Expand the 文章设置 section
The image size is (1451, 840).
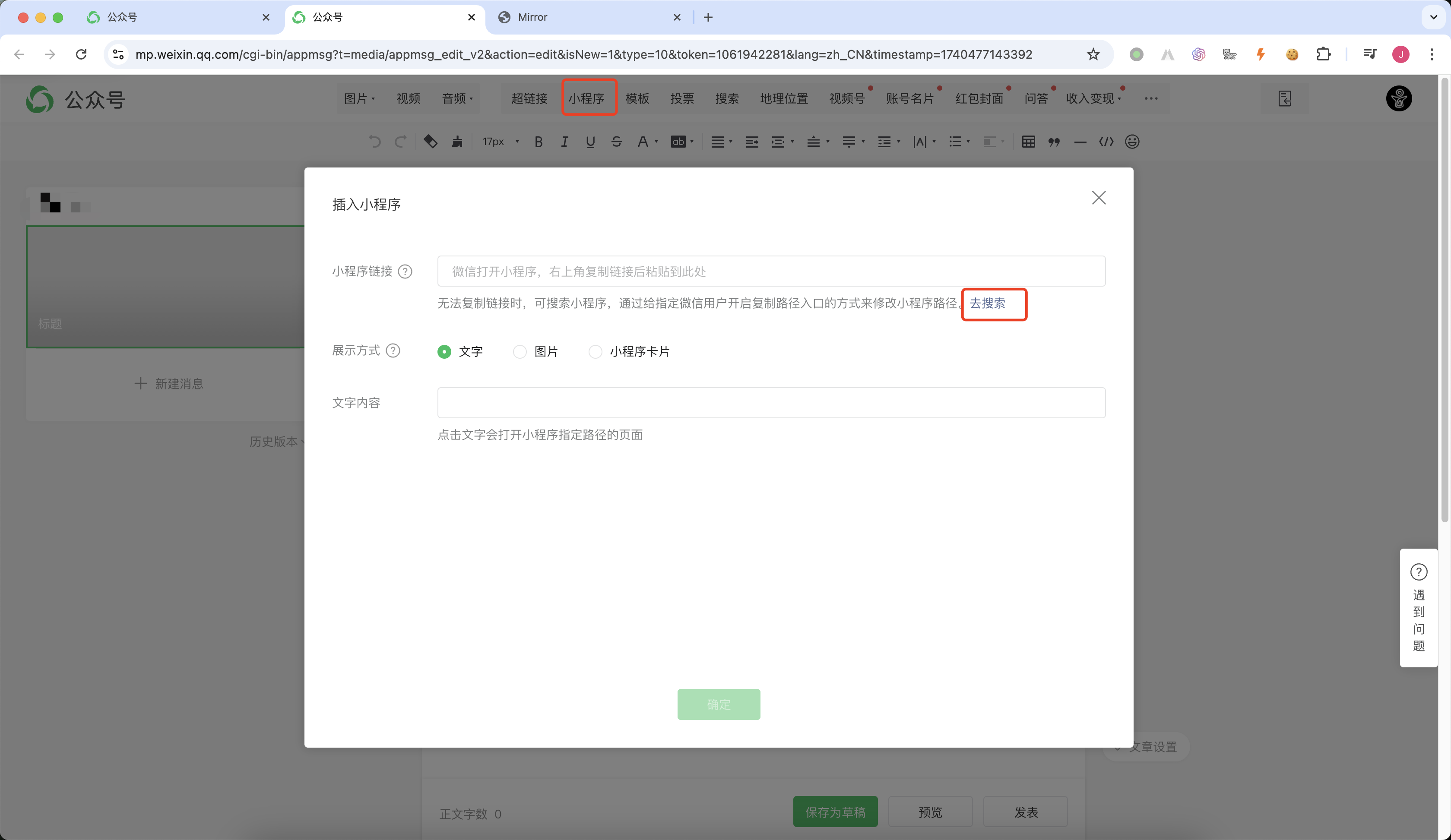pyautogui.click(x=1146, y=747)
